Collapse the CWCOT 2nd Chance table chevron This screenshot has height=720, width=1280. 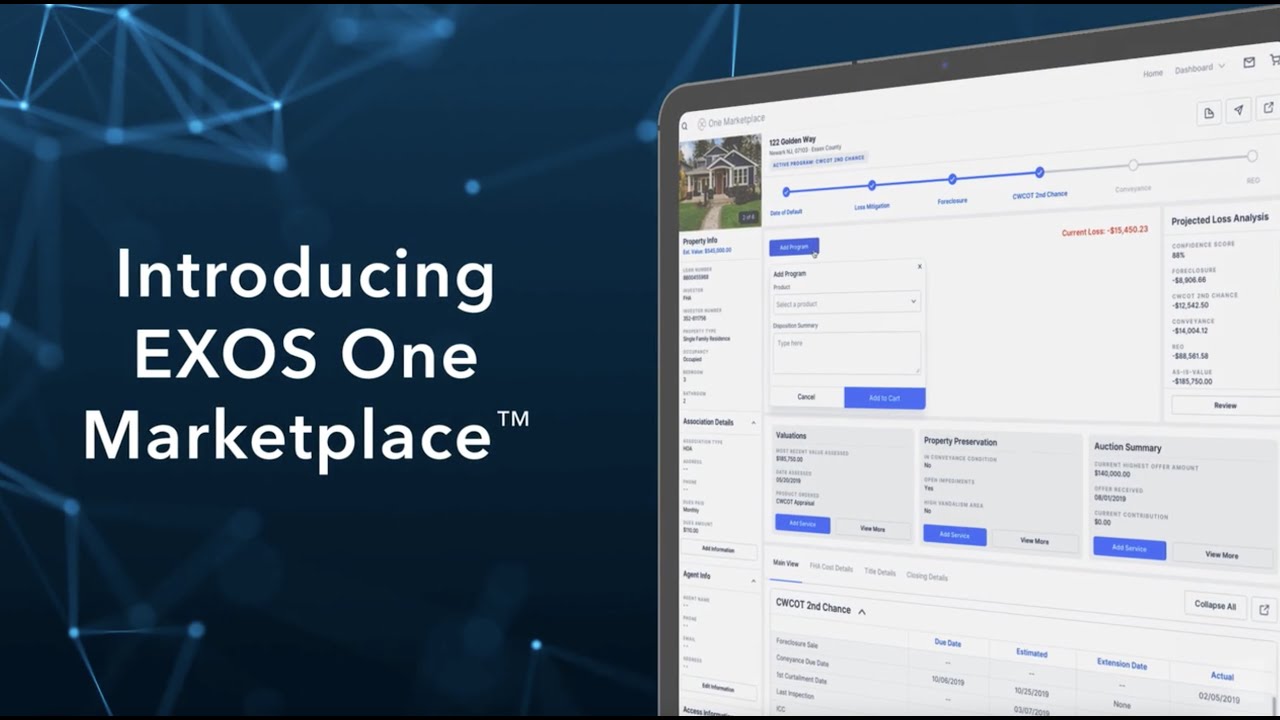(862, 611)
